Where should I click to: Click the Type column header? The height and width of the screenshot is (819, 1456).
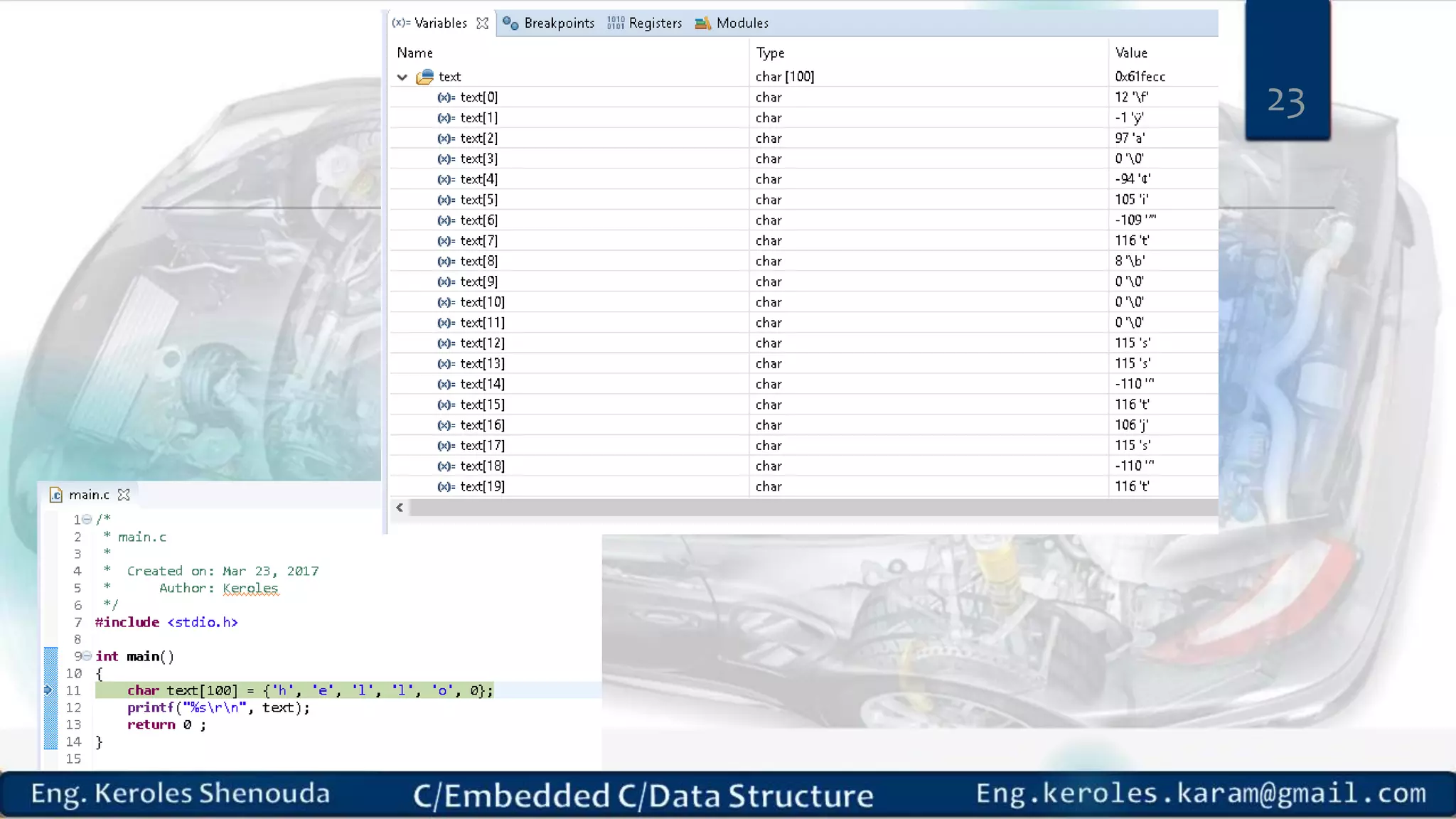click(770, 53)
